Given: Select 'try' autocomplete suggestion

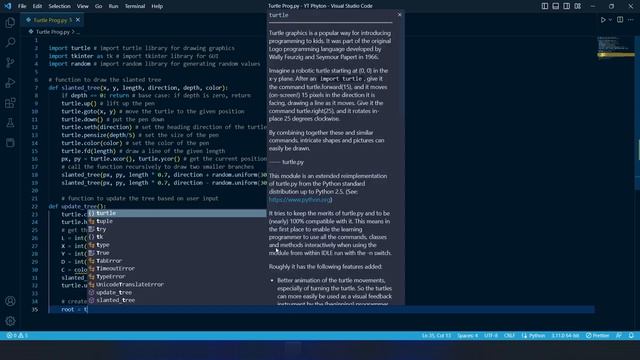Looking at the screenshot, I should tap(177, 229).
